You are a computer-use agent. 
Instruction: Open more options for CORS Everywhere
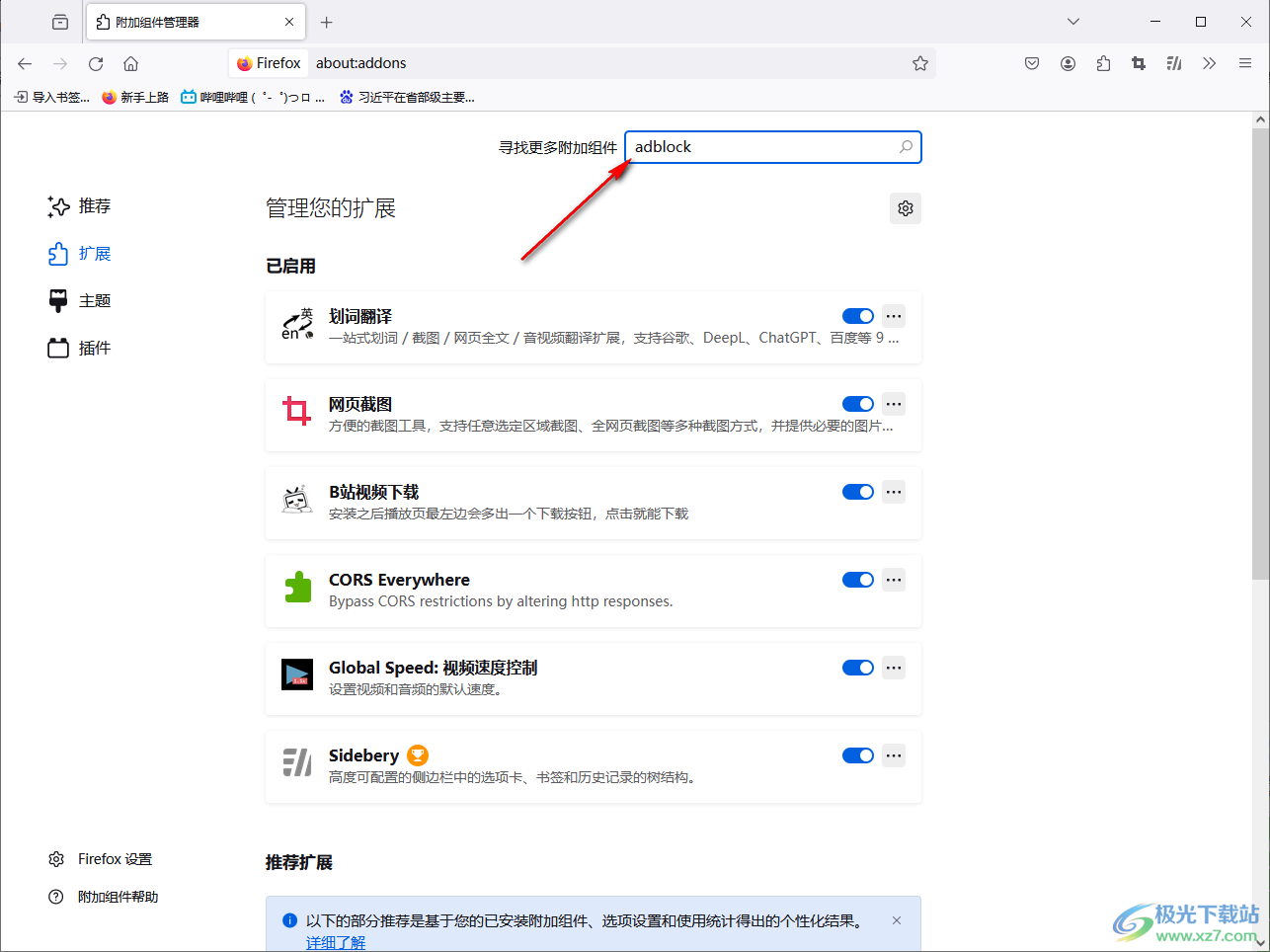tap(894, 580)
